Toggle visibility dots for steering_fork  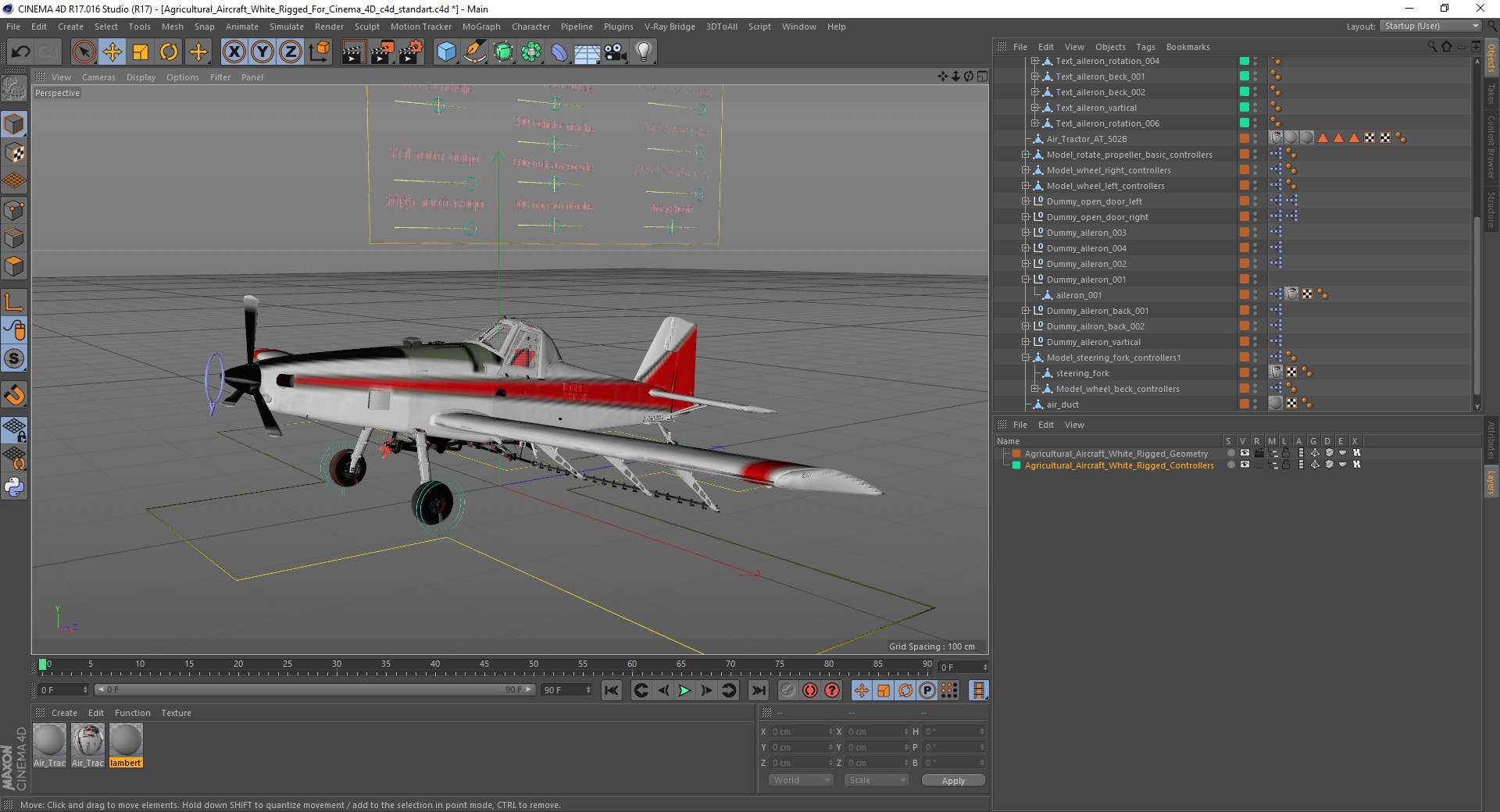1255,372
